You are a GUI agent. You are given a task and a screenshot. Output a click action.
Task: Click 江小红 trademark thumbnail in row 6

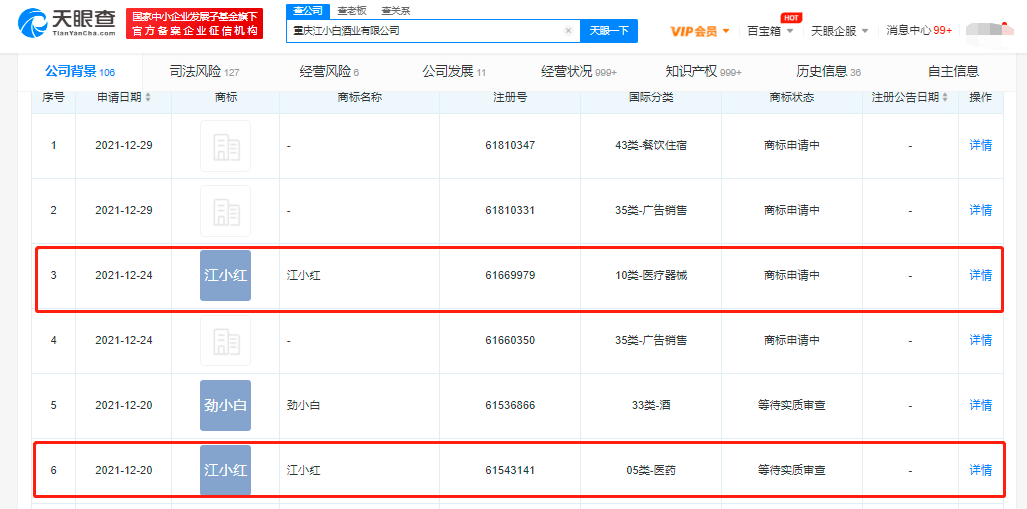225,470
